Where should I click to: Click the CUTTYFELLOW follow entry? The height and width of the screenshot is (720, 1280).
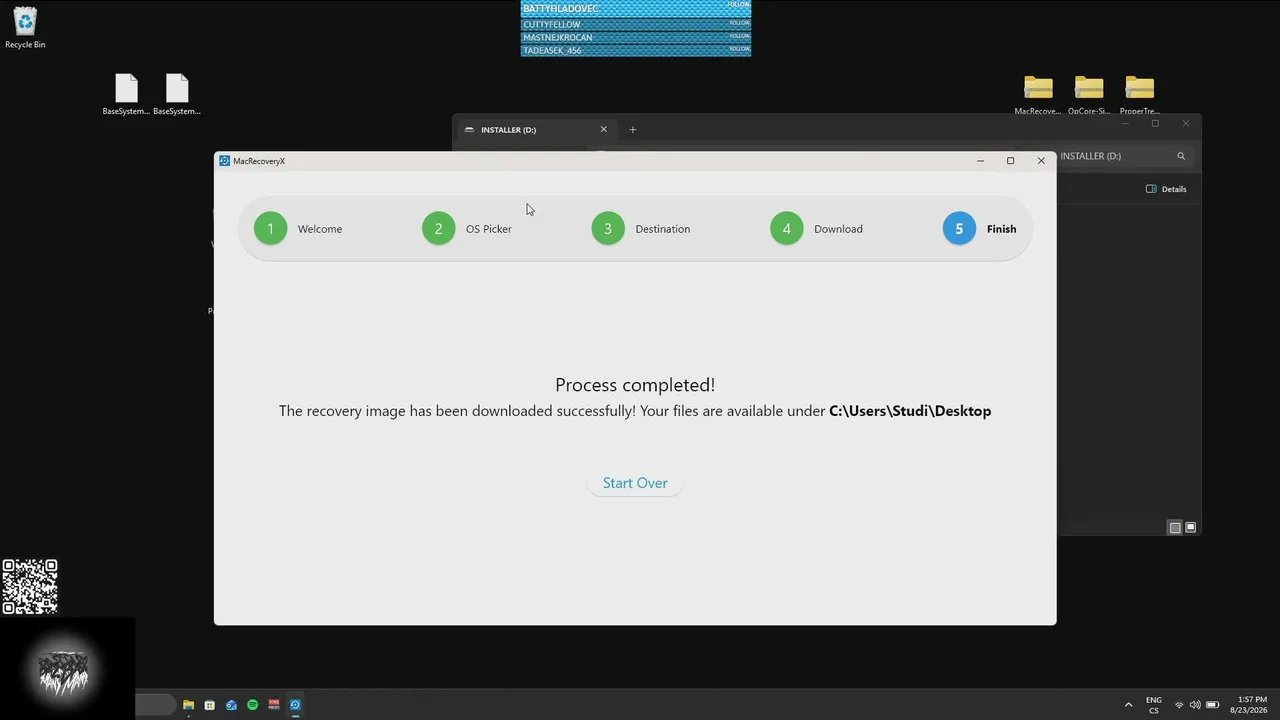636,24
